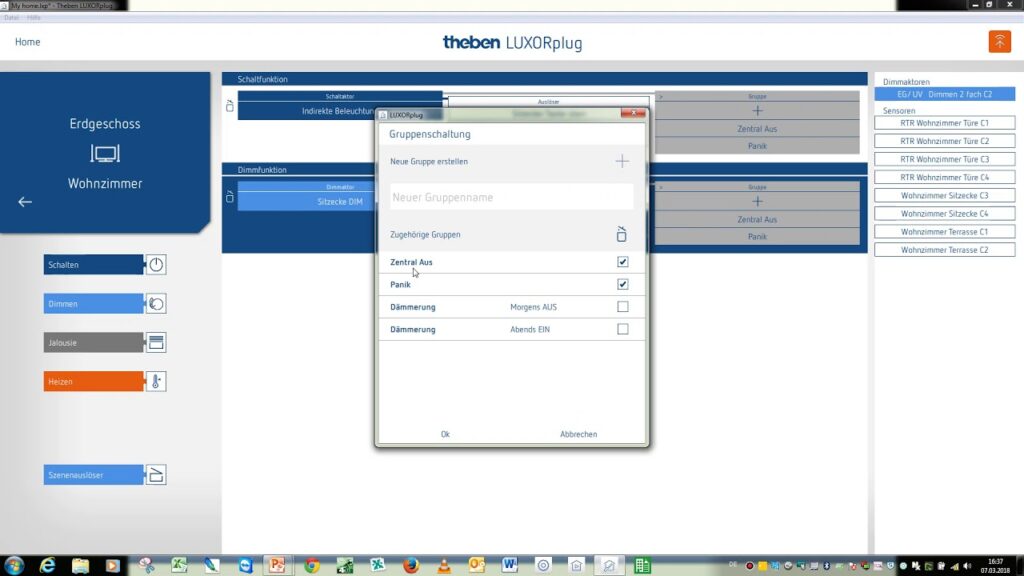Click the trash icon beside Zugehörige Gruppen
The image size is (1024, 576).
pyautogui.click(x=621, y=234)
